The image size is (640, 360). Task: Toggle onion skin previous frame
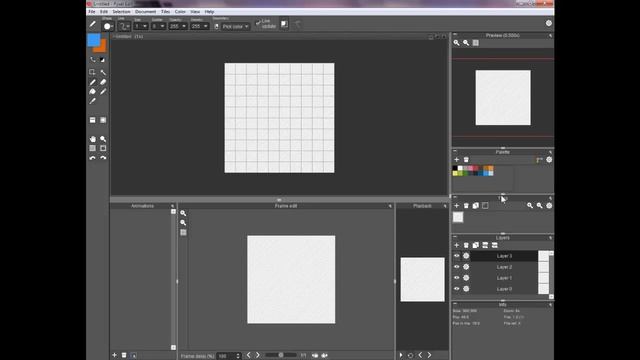pyautogui.click(x=315, y=356)
